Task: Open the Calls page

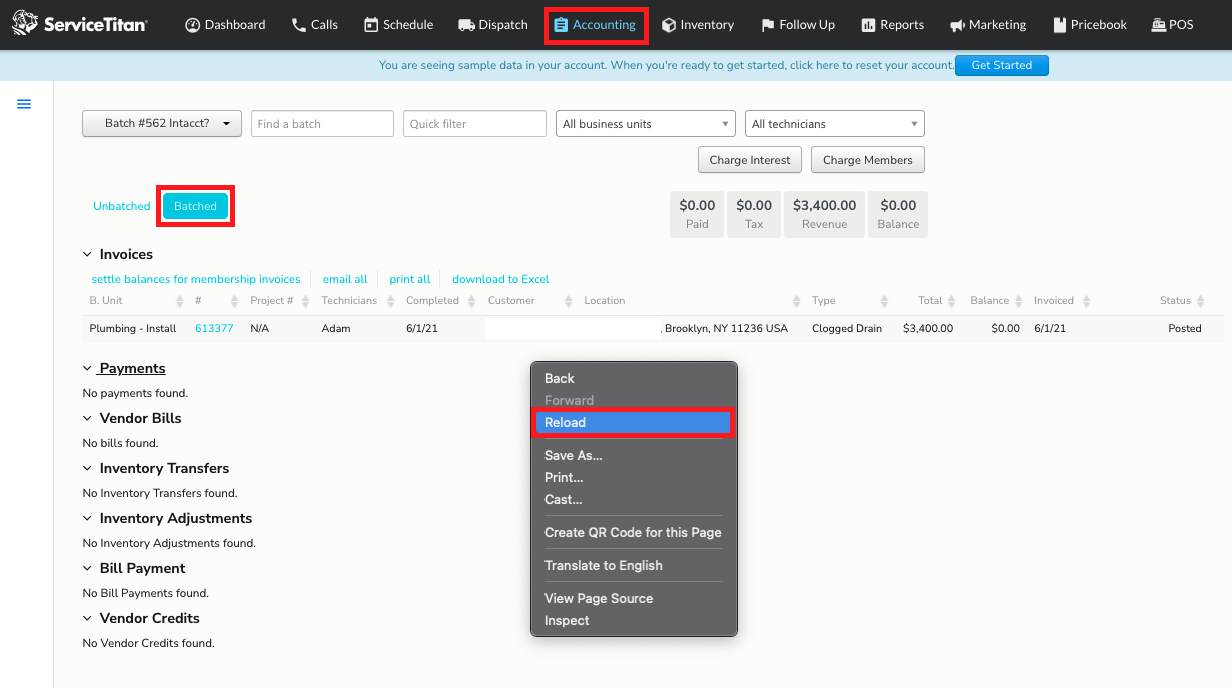Action: click(314, 24)
